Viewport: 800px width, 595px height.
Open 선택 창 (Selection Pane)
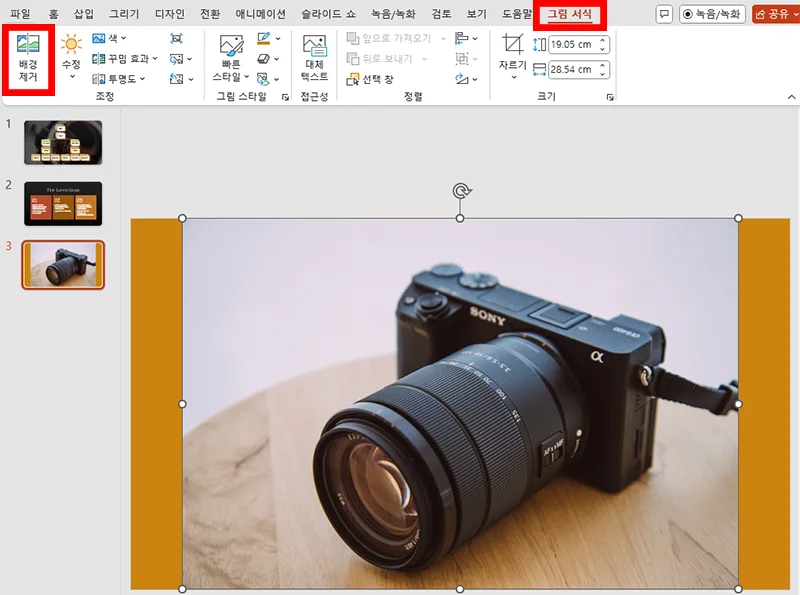point(370,79)
